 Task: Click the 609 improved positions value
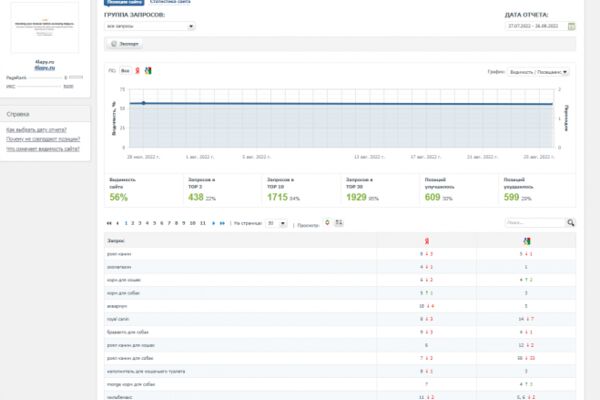click(x=432, y=198)
